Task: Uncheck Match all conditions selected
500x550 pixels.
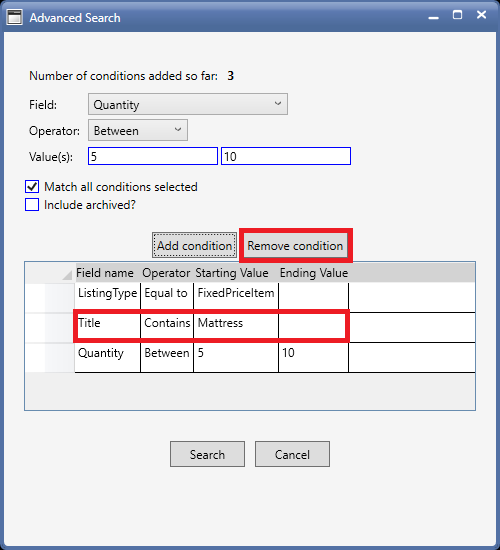Action: coord(32,187)
